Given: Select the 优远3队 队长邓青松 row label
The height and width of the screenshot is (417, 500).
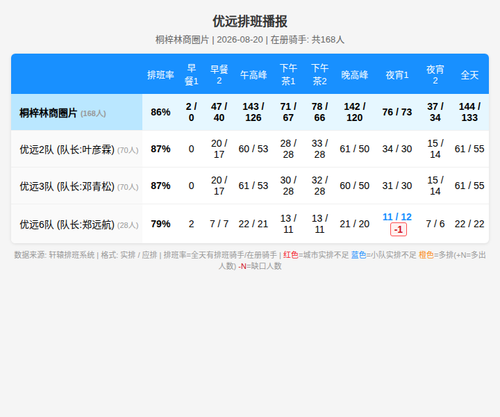Looking at the screenshot, I should pos(79,186).
